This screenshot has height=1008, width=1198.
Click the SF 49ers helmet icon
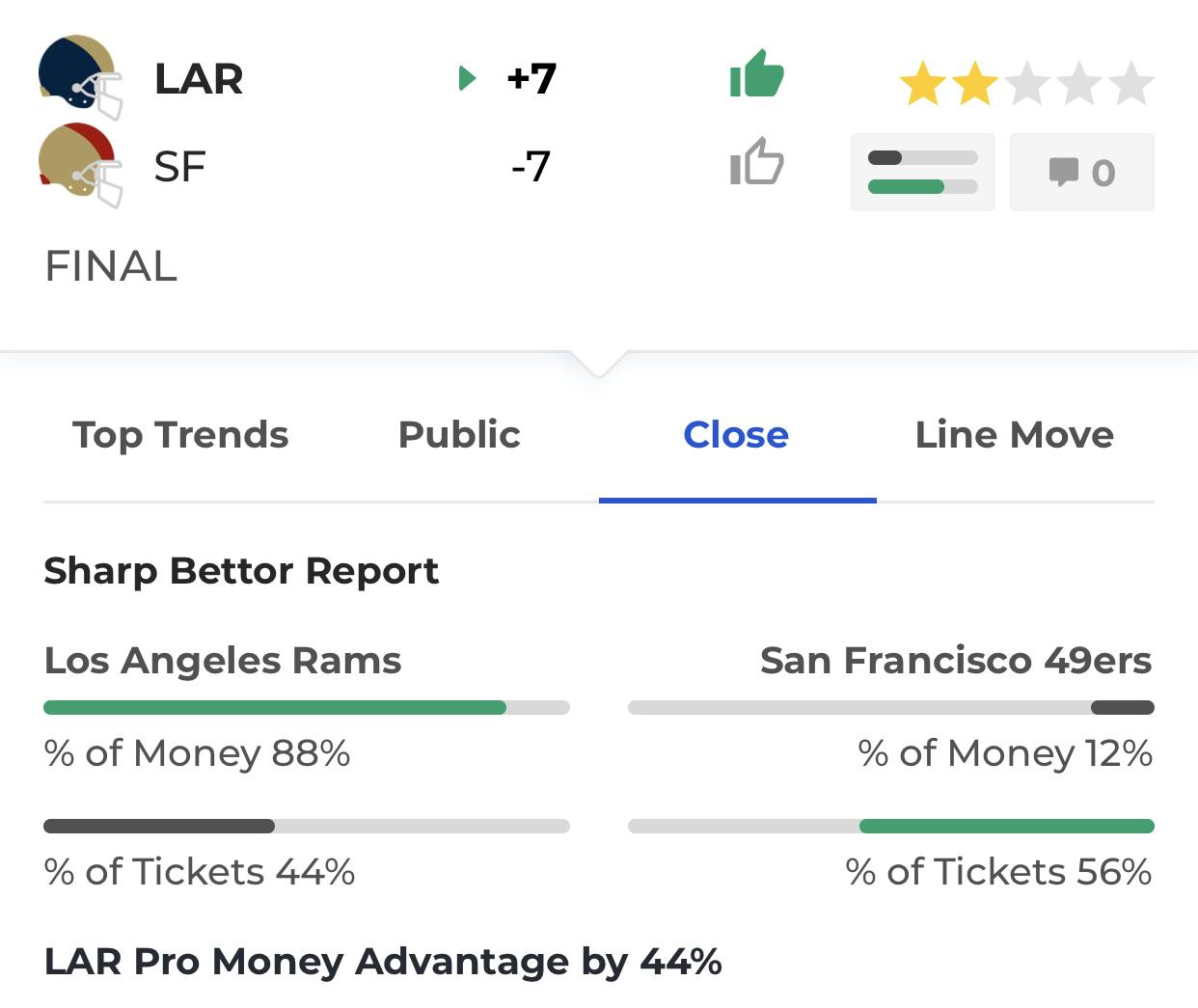click(x=81, y=166)
